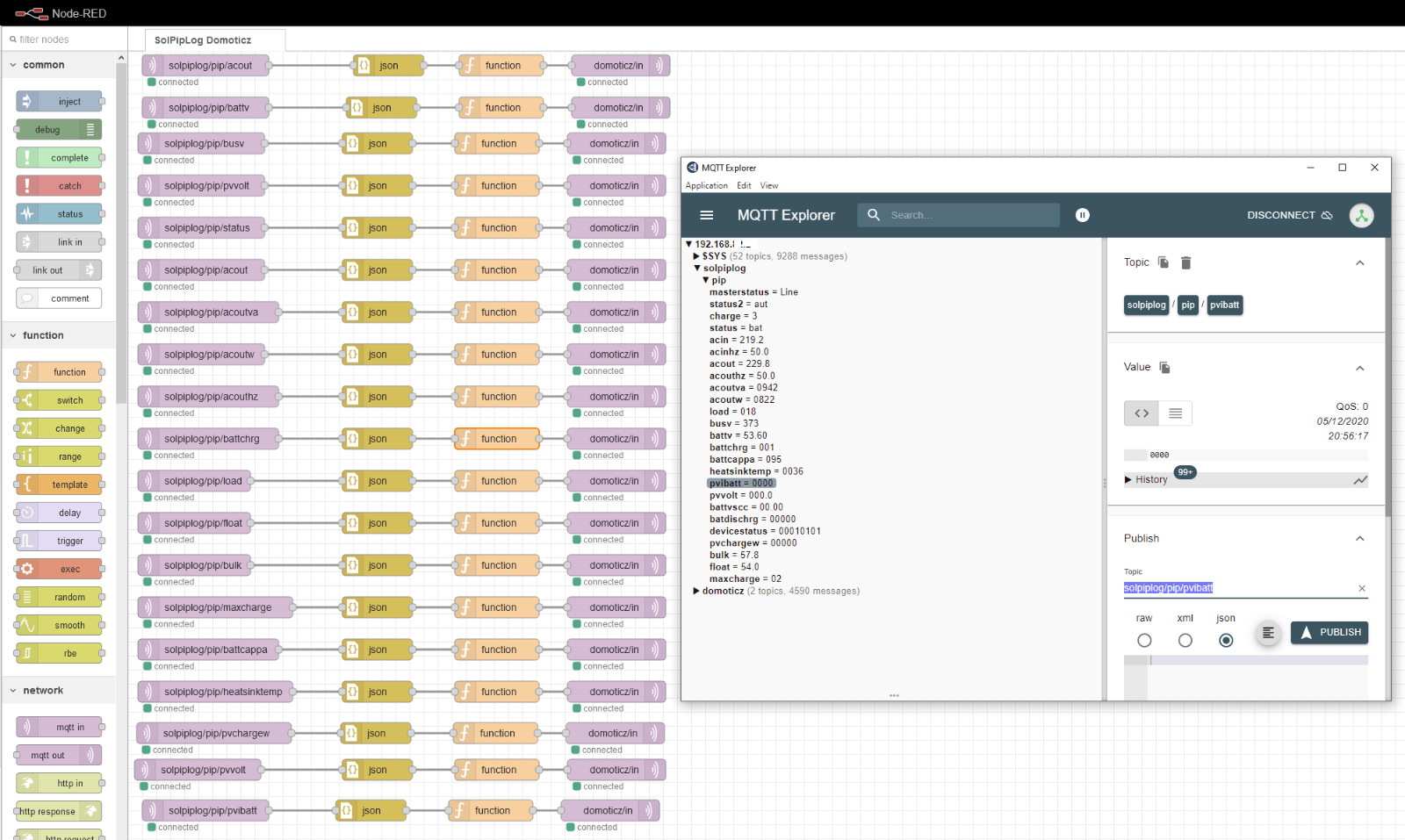Click the pause updates icon in MQTT Explorer

tap(1083, 215)
